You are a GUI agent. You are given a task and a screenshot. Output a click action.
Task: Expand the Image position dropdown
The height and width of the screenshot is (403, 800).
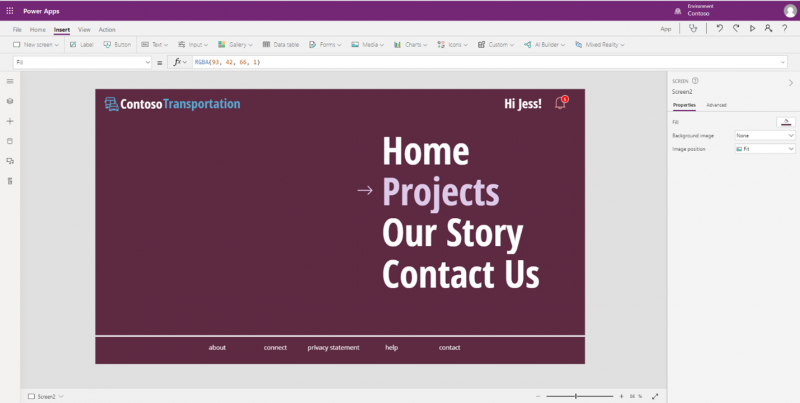coord(765,149)
